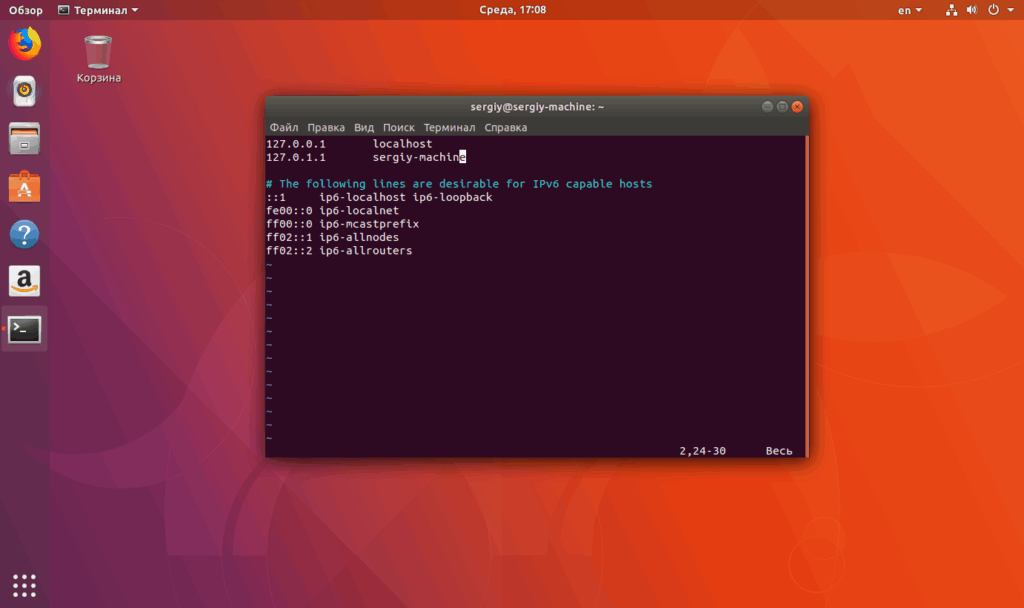Open the Справка menu
The image size is (1024, 608).
click(x=505, y=127)
